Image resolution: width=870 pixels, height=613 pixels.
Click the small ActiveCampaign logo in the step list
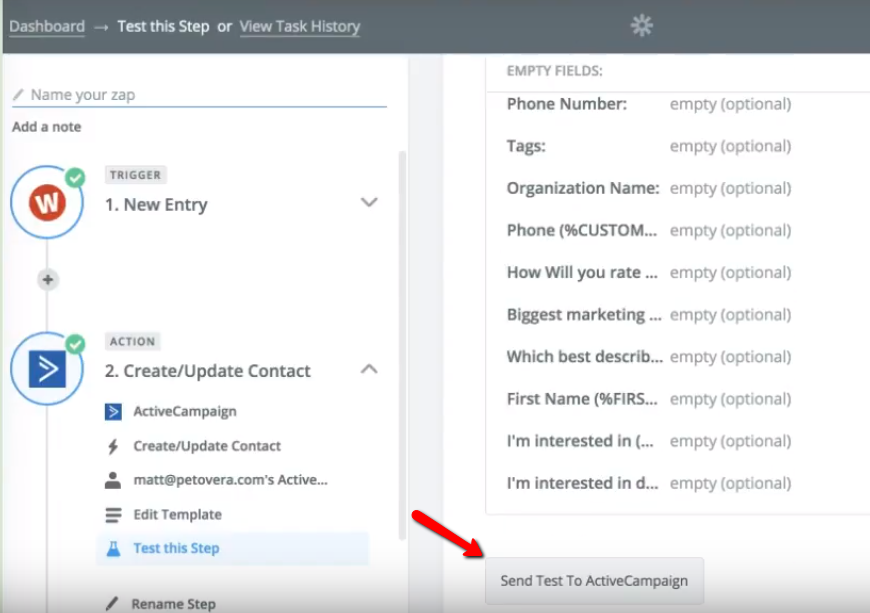tap(113, 412)
